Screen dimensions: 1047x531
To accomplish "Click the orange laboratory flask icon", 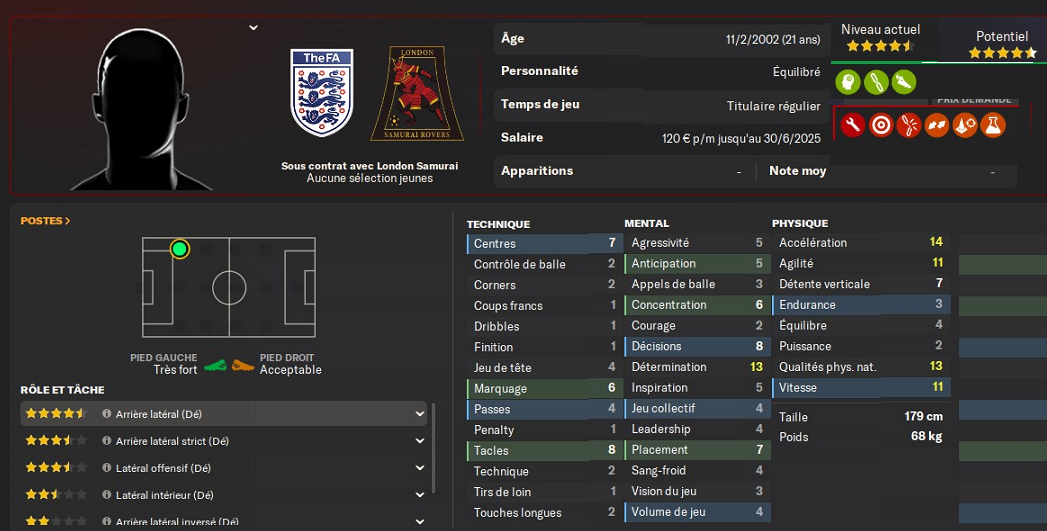I will pyautogui.click(x=993, y=125).
